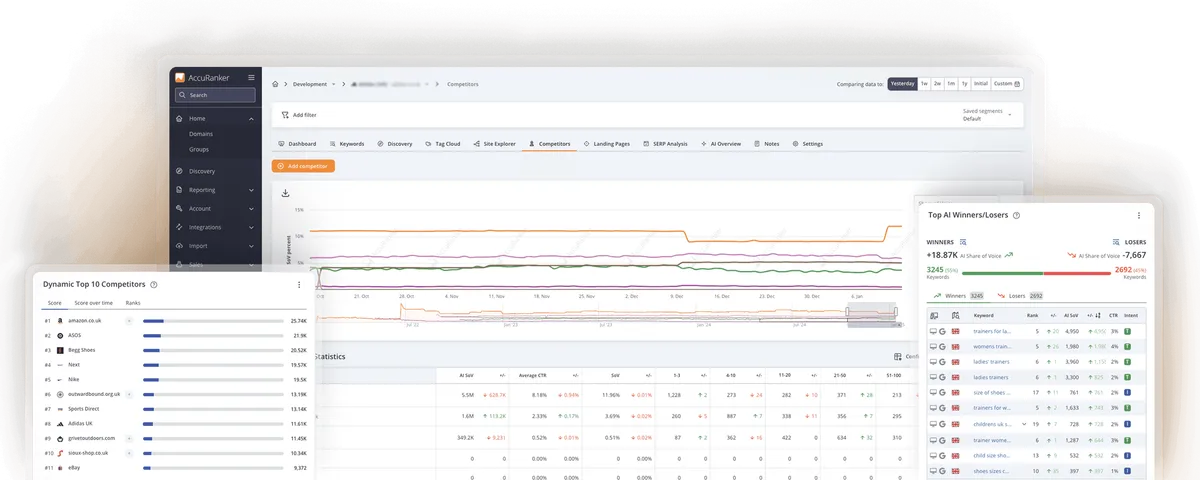Image resolution: width=1200 pixels, height=480 pixels.
Task: Switch to Score over time tab
Action: click(93, 302)
